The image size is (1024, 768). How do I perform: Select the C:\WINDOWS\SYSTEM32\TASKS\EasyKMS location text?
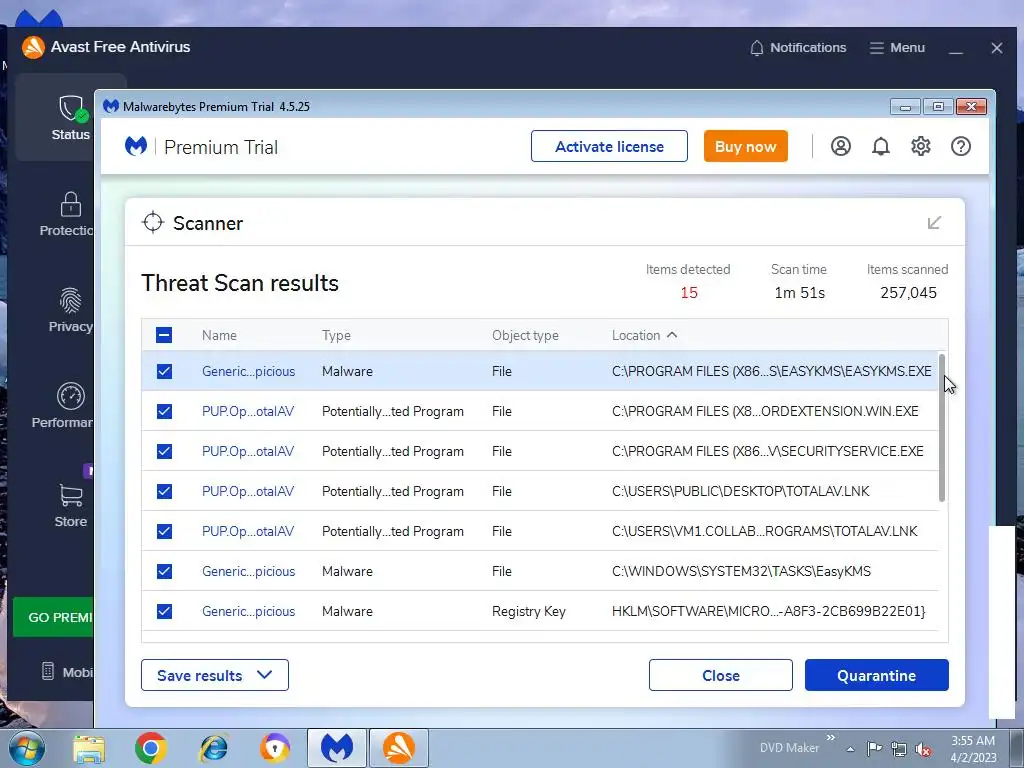pos(741,571)
